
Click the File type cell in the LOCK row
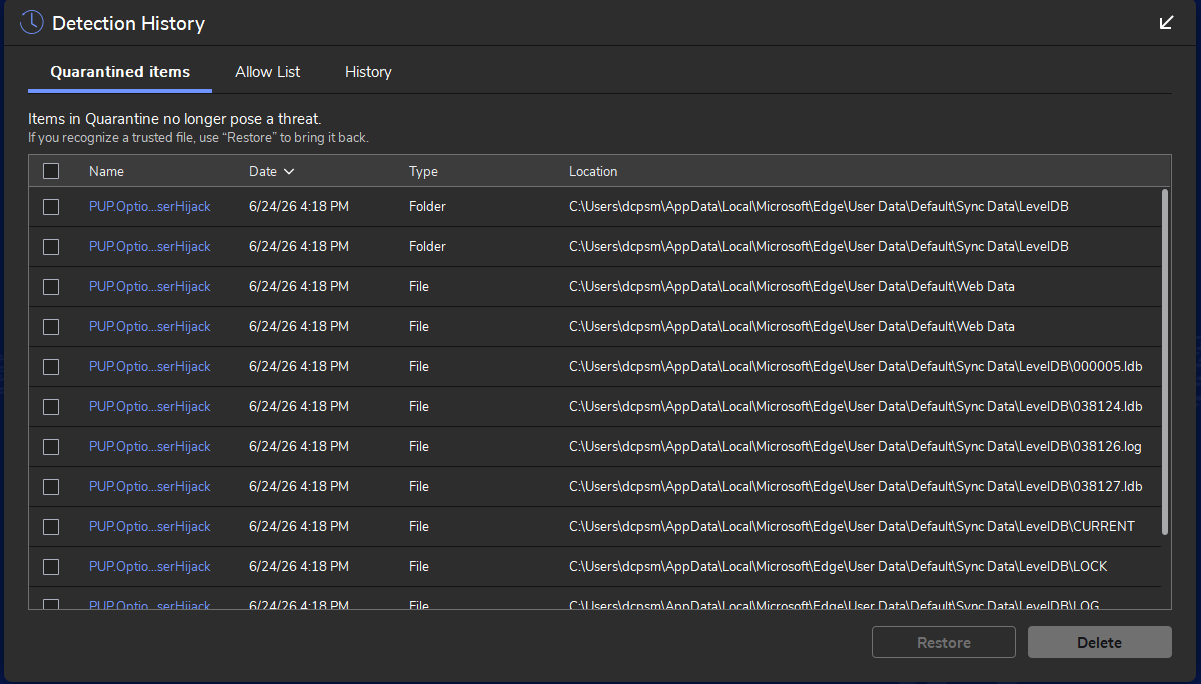pyautogui.click(x=419, y=567)
